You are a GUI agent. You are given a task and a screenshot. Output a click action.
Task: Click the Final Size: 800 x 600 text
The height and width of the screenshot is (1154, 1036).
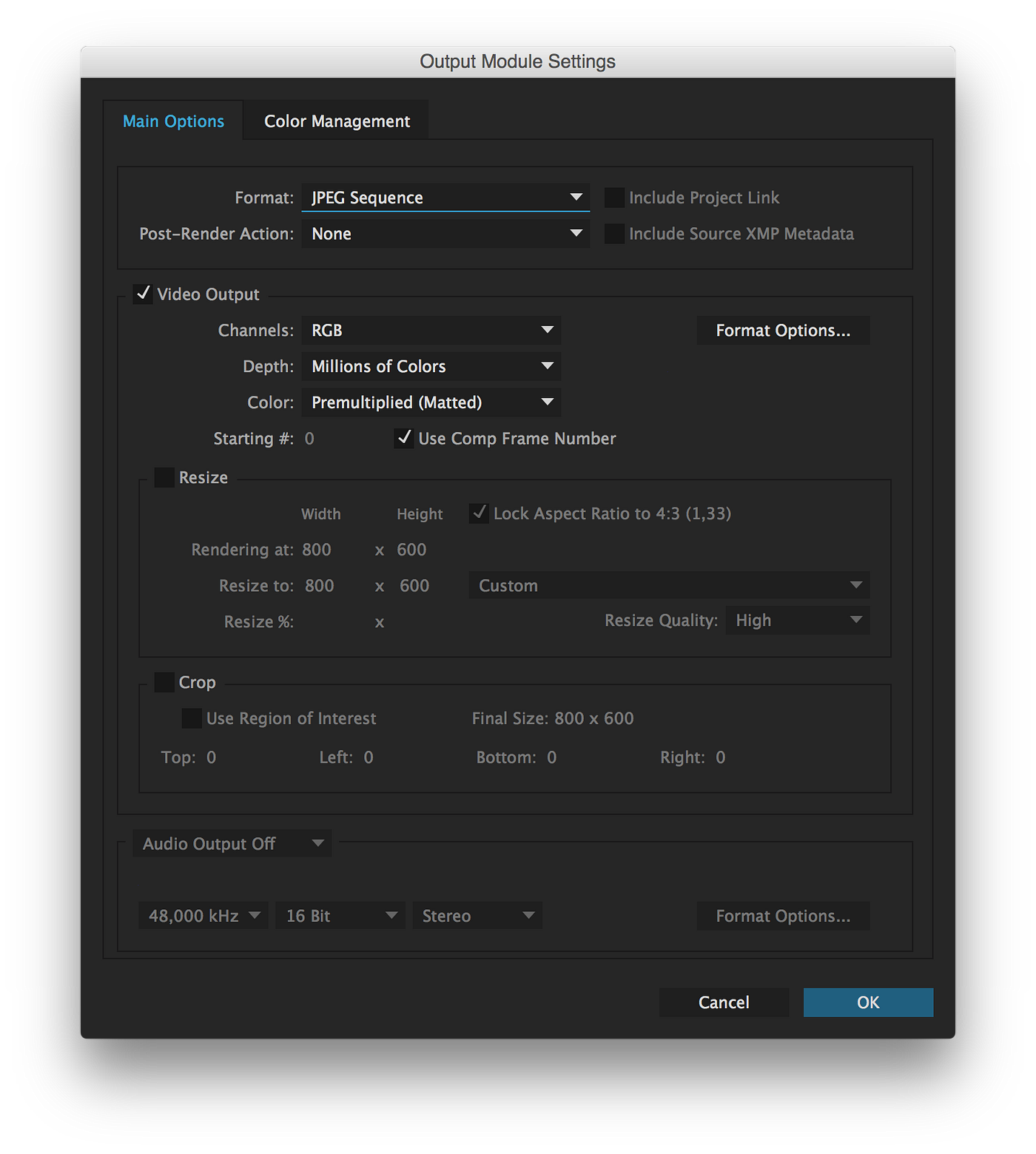coord(553,718)
